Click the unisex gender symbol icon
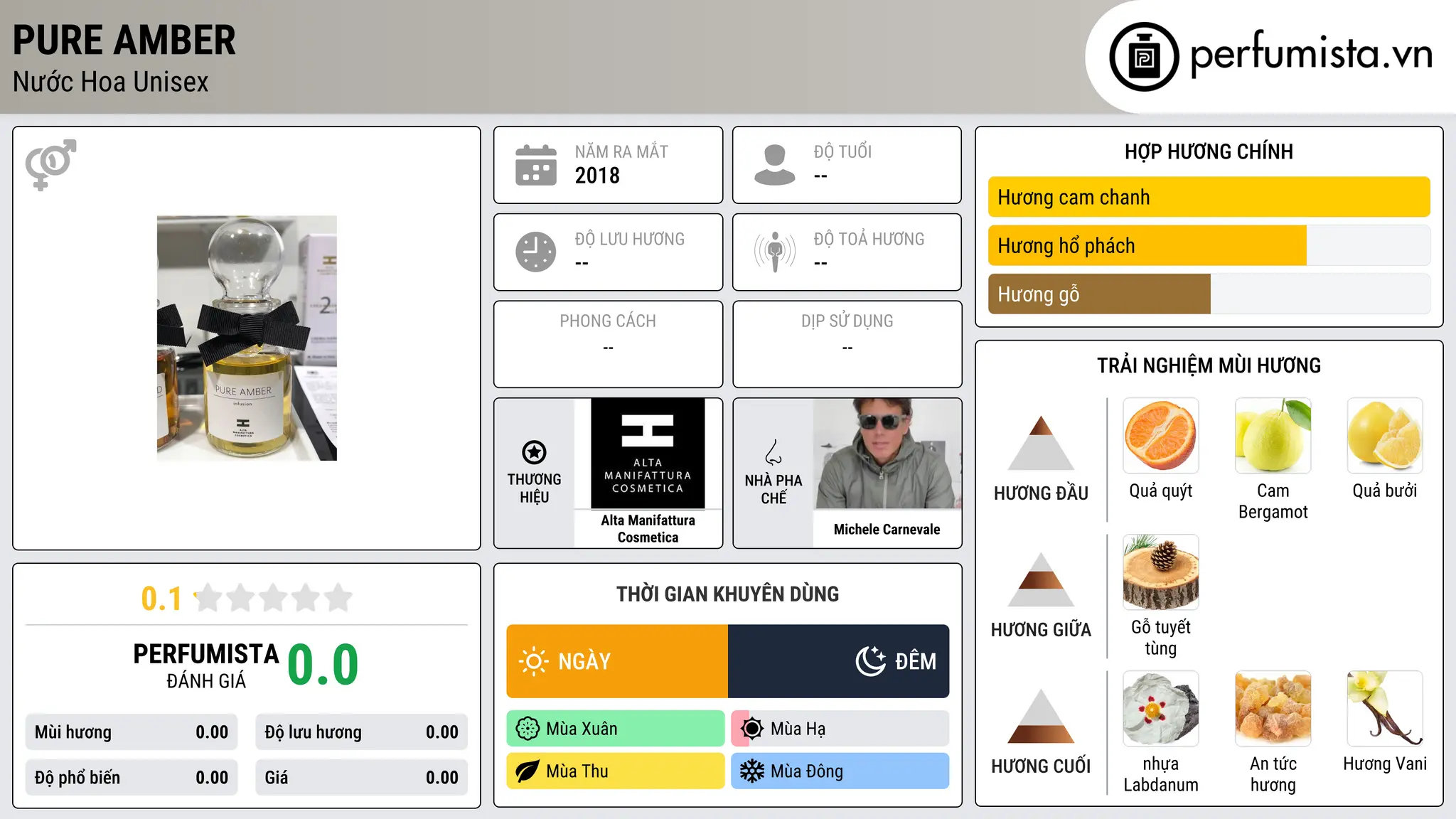Viewport: 1456px width, 819px height. click(x=50, y=165)
